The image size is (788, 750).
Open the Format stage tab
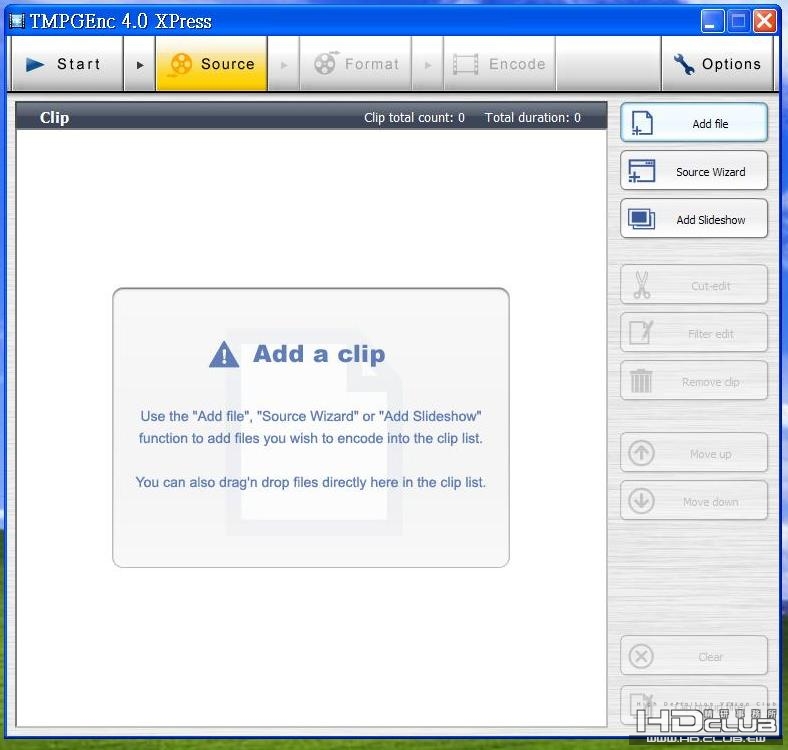pyautogui.click(x=355, y=64)
